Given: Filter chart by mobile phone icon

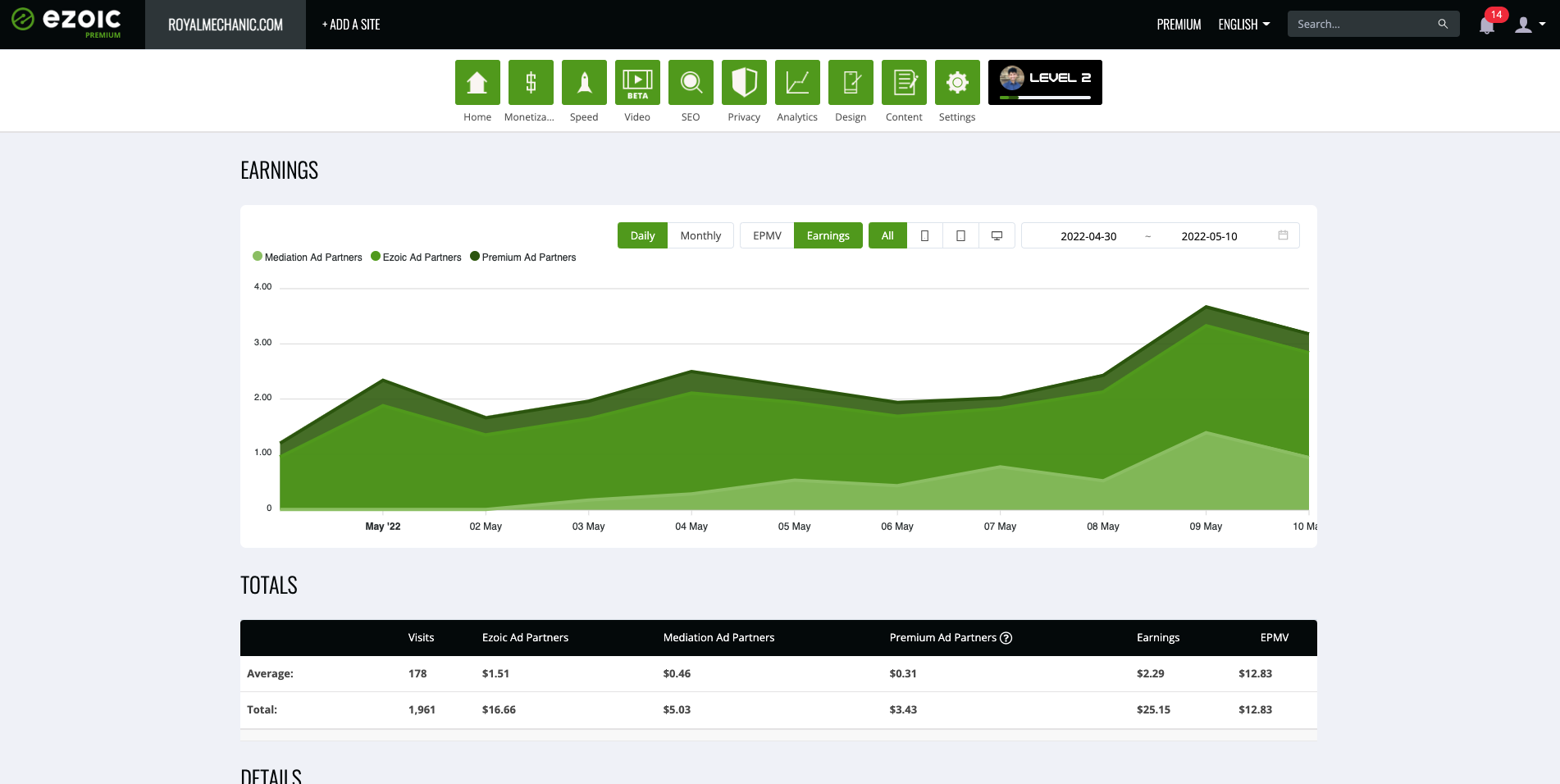Looking at the screenshot, I should pyautogui.click(x=924, y=235).
